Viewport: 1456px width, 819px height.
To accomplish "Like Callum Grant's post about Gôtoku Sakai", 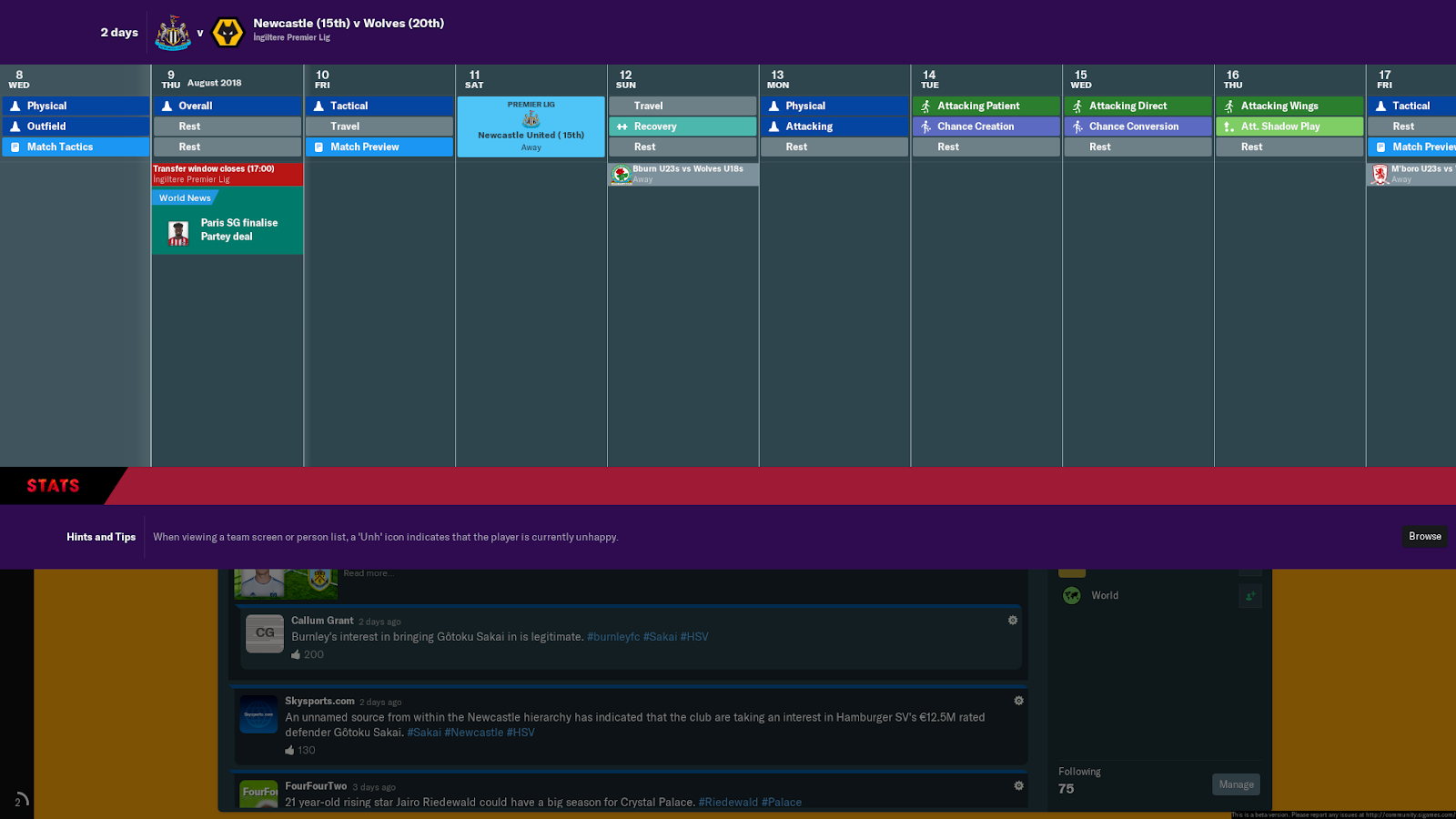I will pos(296,654).
